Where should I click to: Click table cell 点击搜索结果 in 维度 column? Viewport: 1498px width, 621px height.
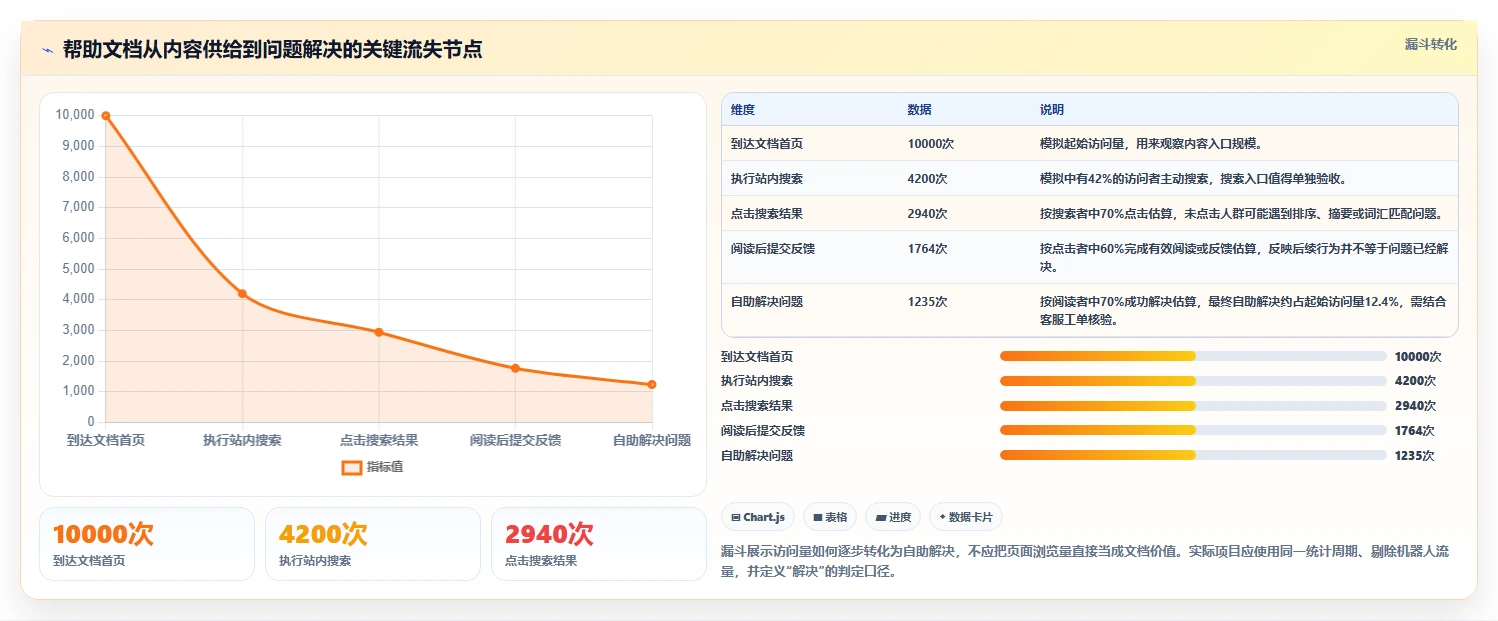click(x=766, y=214)
